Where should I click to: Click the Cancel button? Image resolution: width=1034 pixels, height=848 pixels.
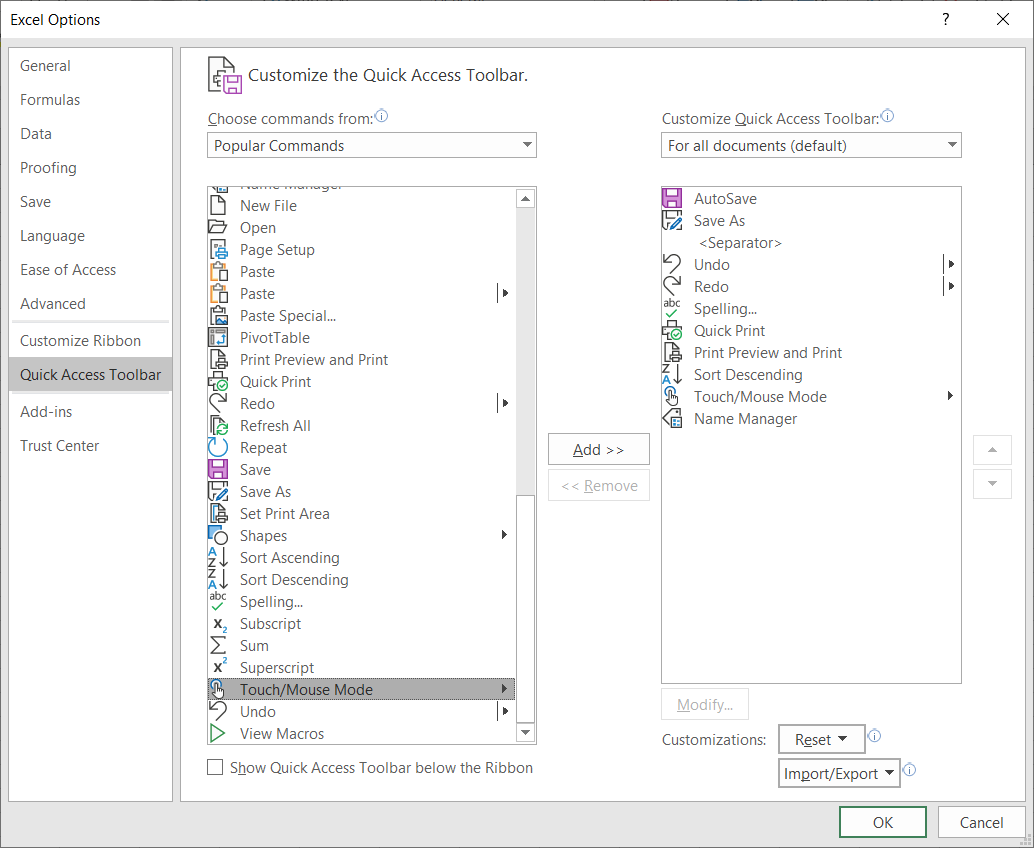pos(981,822)
